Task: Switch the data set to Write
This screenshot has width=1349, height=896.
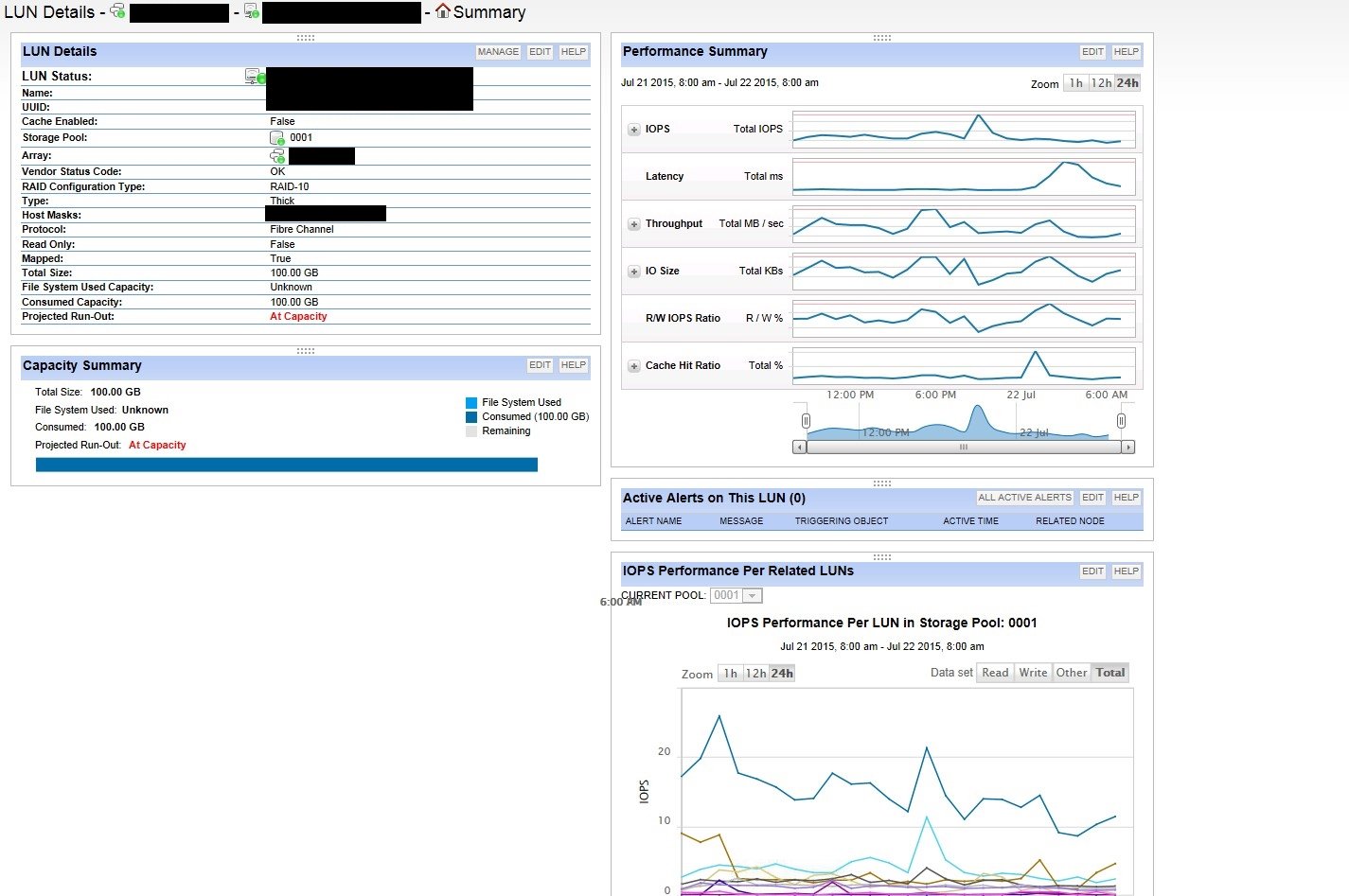Action: 1033,673
